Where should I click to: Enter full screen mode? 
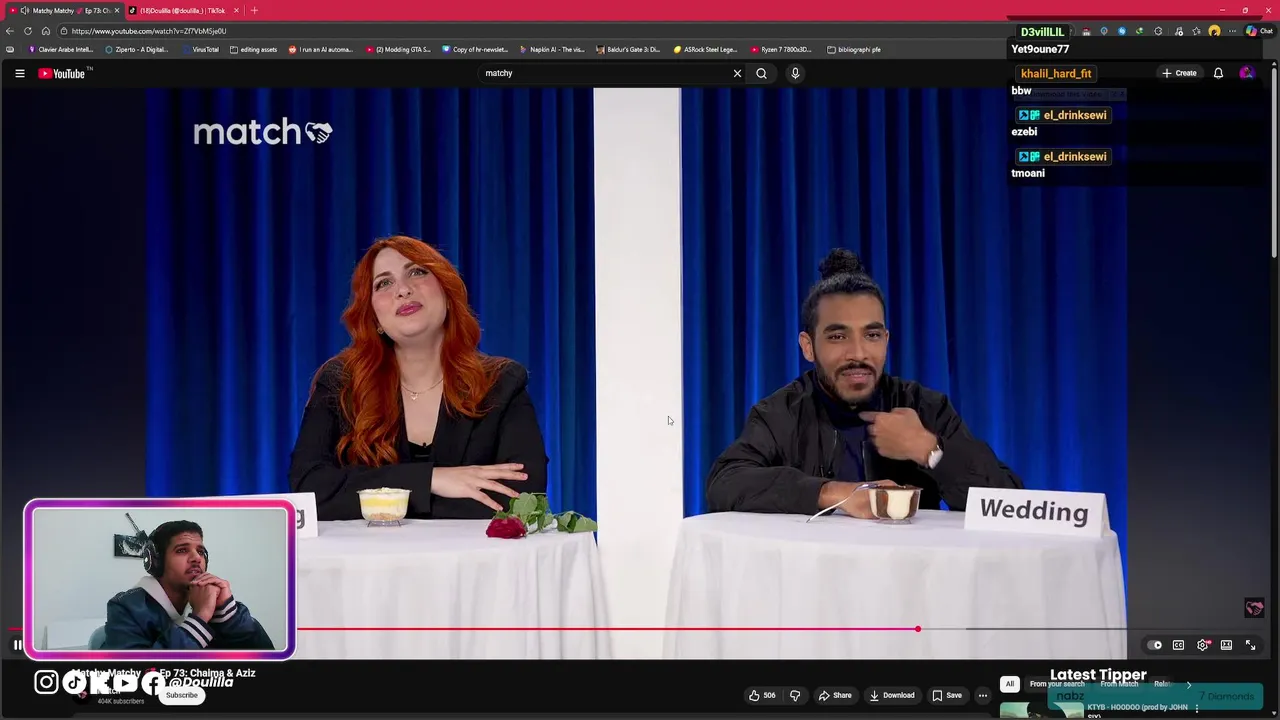[1250, 645]
